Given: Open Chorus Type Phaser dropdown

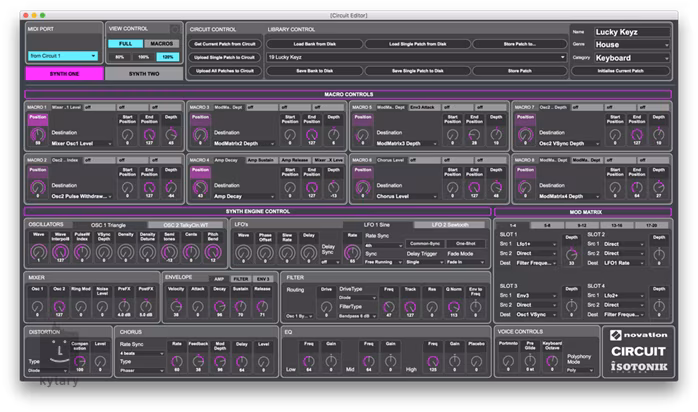Looking at the screenshot, I should click(x=142, y=370).
